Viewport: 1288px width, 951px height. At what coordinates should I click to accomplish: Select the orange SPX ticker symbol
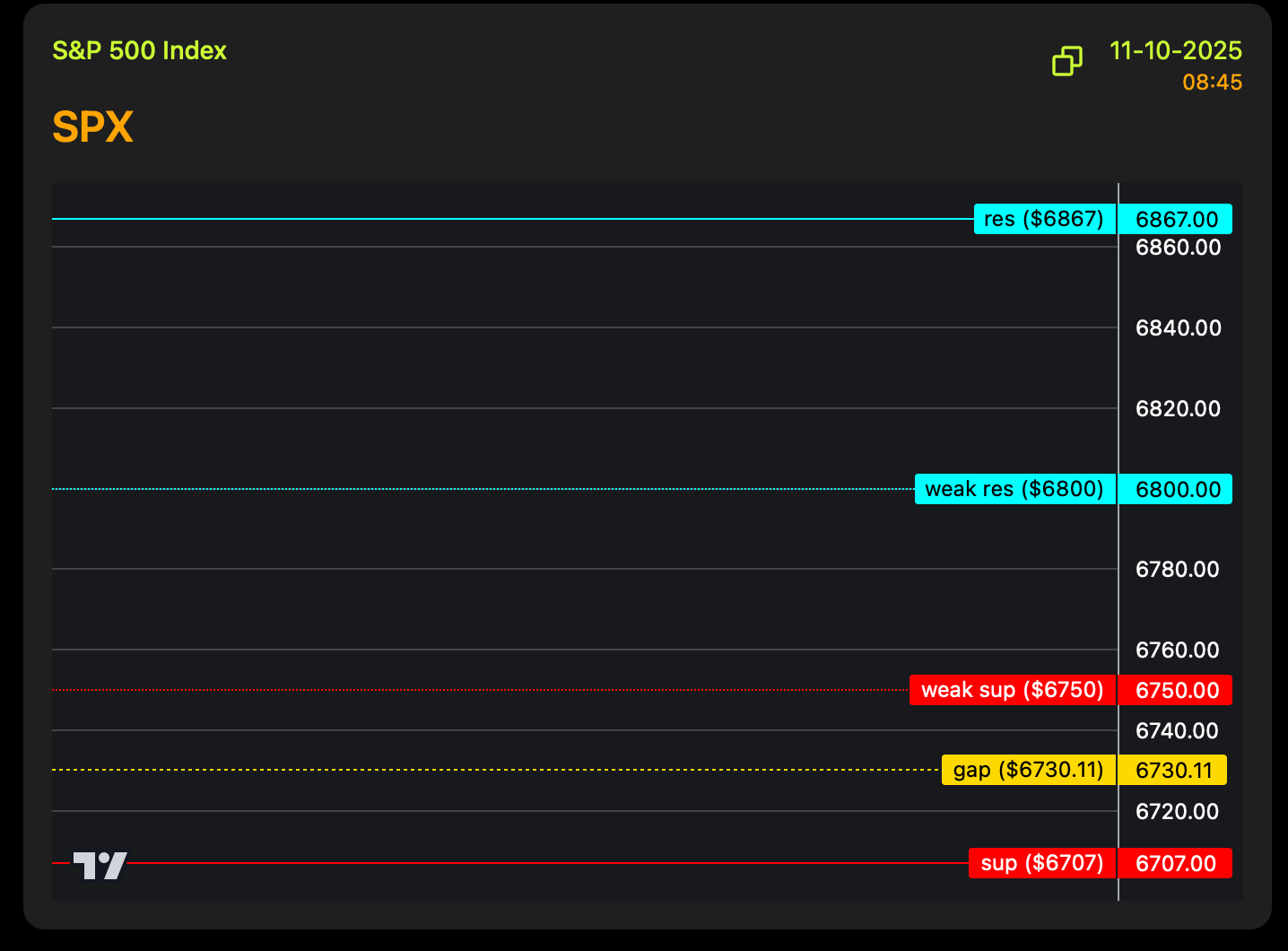pos(92,127)
